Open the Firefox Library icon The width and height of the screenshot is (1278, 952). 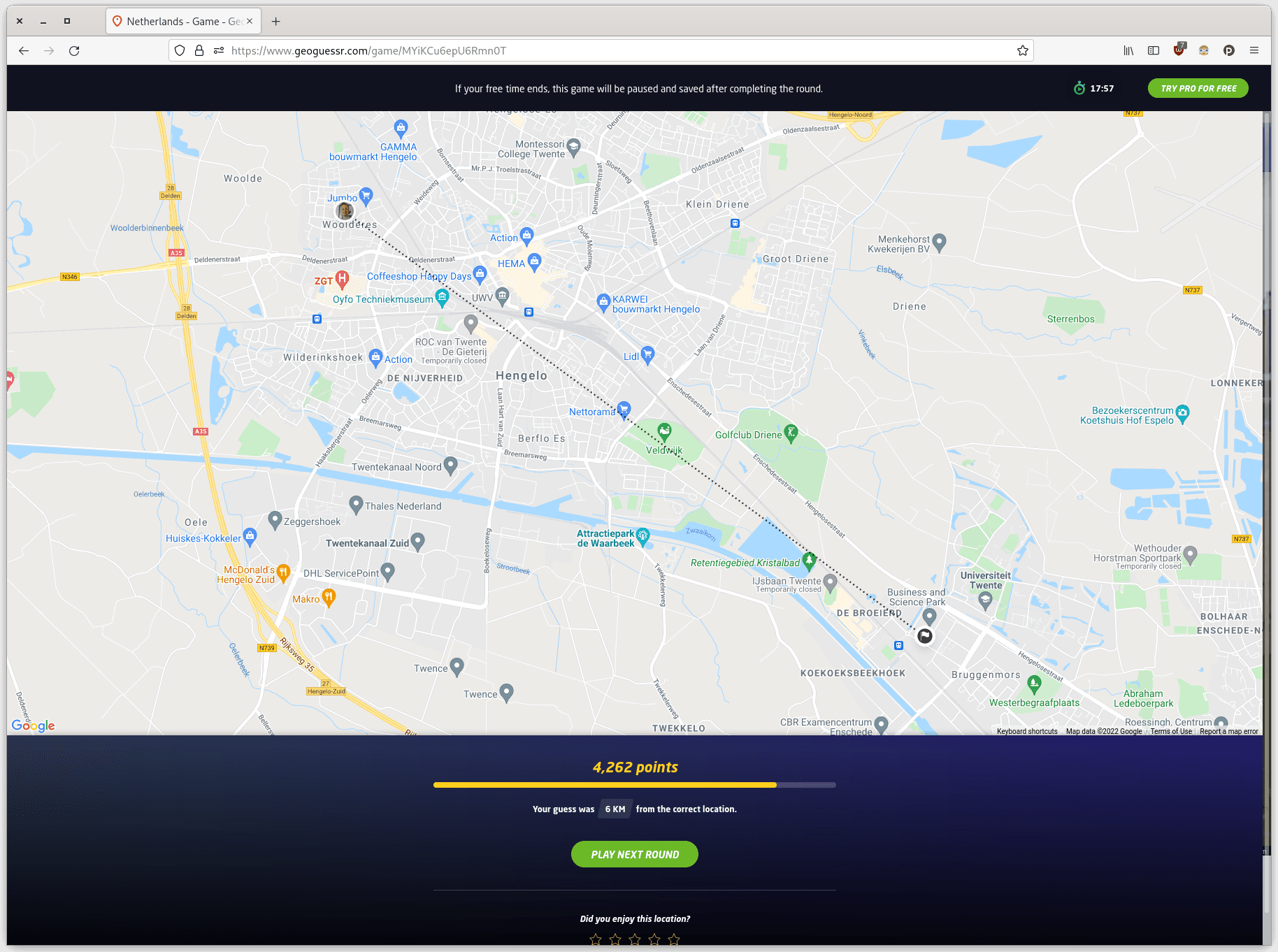pyautogui.click(x=1128, y=50)
